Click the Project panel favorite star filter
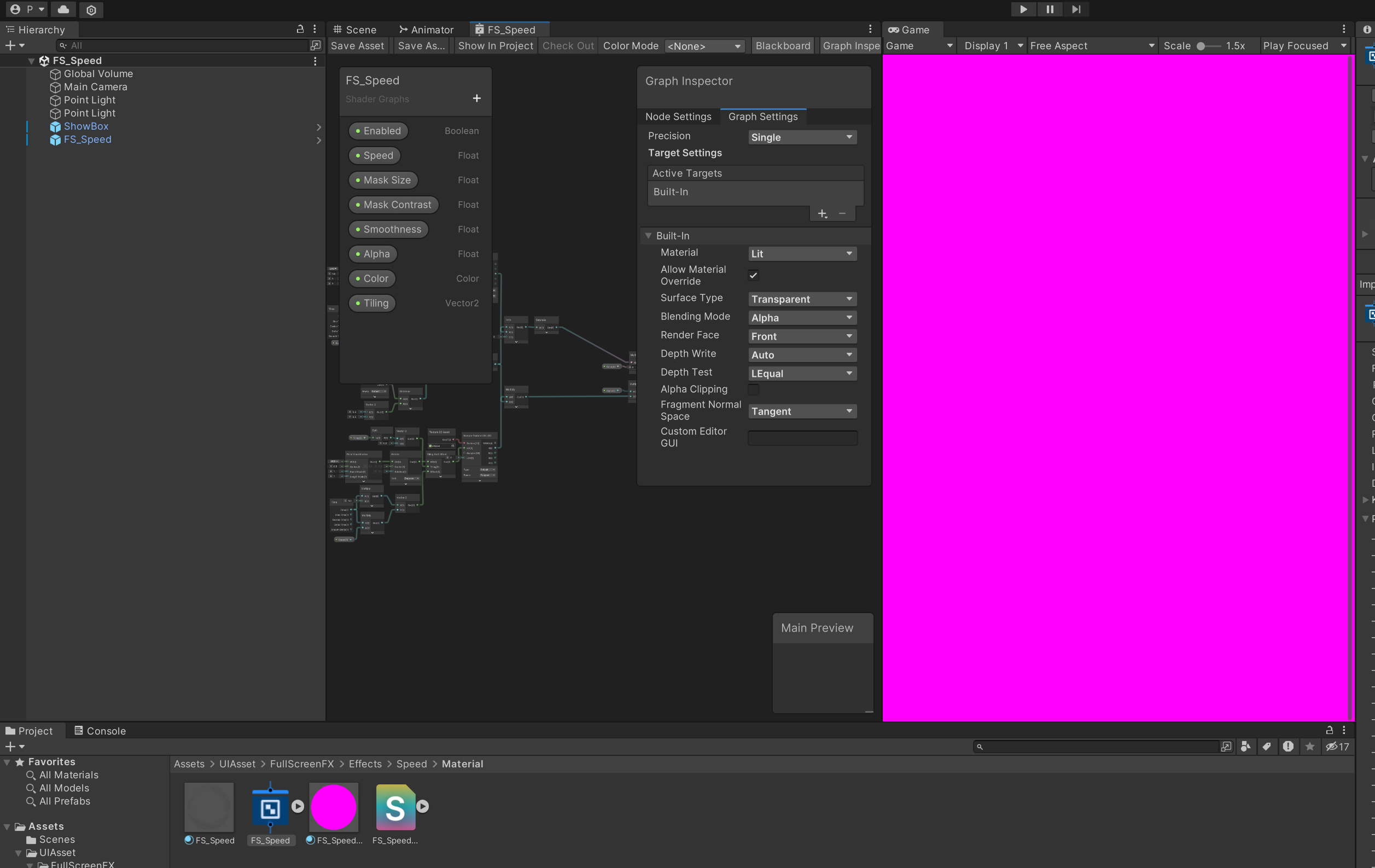The width and height of the screenshot is (1375, 868). coord(1310,747)
